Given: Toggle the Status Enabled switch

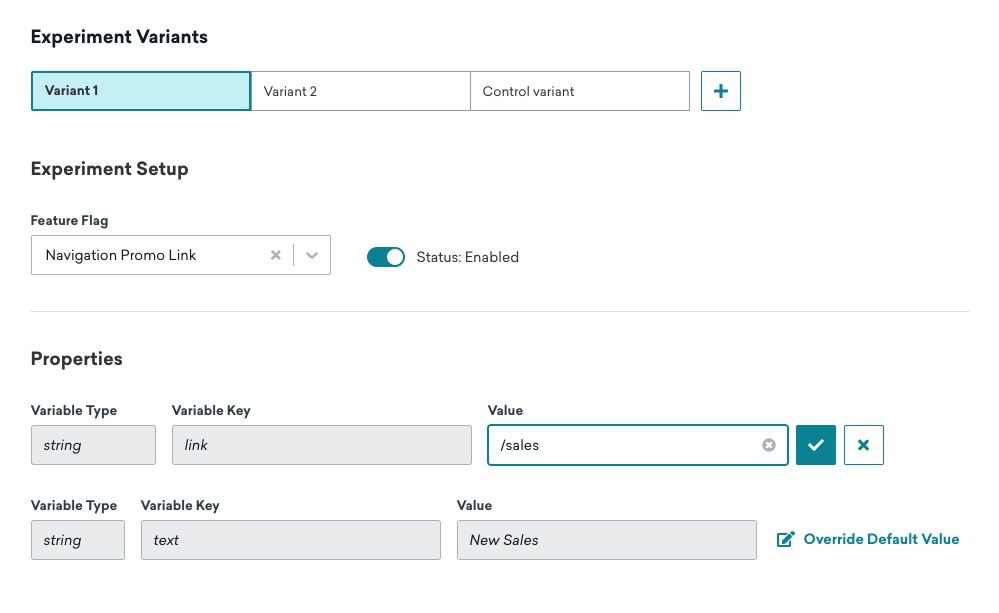Looking at the screenshot, I should (385, 257).
